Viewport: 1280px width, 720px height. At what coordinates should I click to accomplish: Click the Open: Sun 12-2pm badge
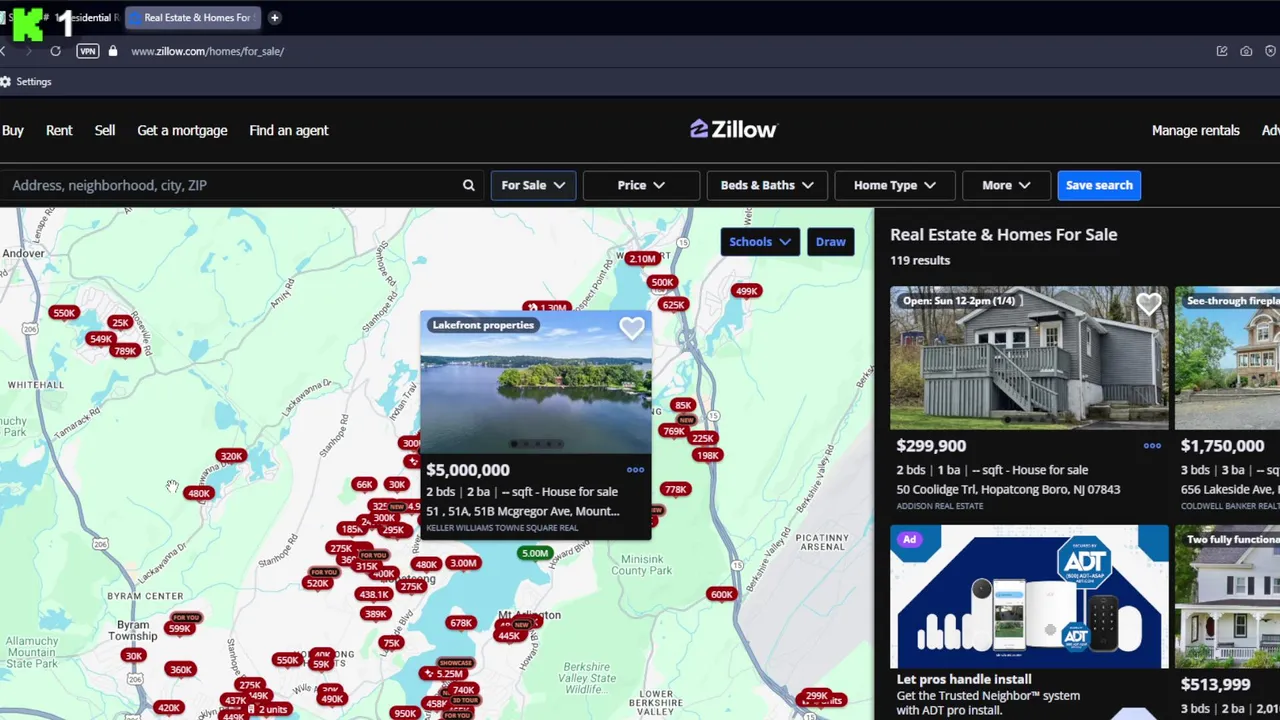(959, 300)
